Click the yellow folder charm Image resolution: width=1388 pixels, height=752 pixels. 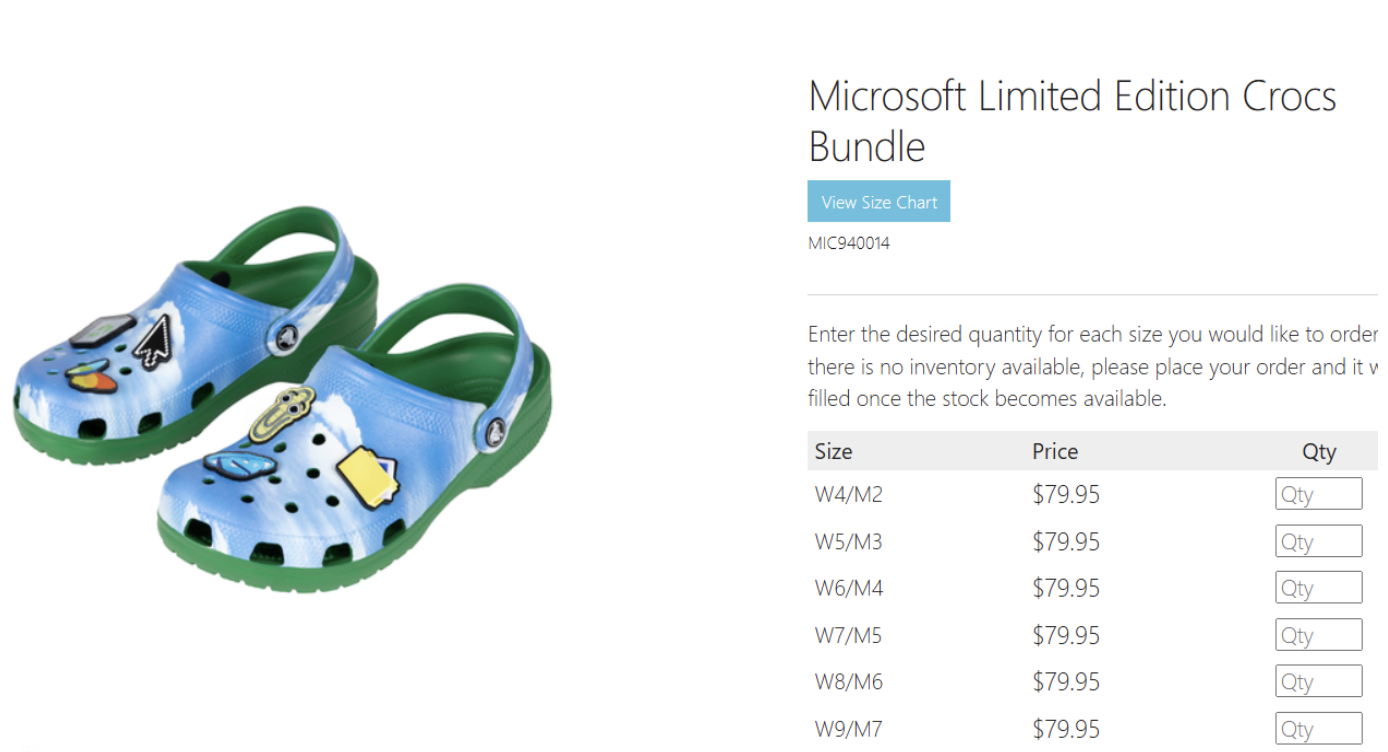[367, 476]
